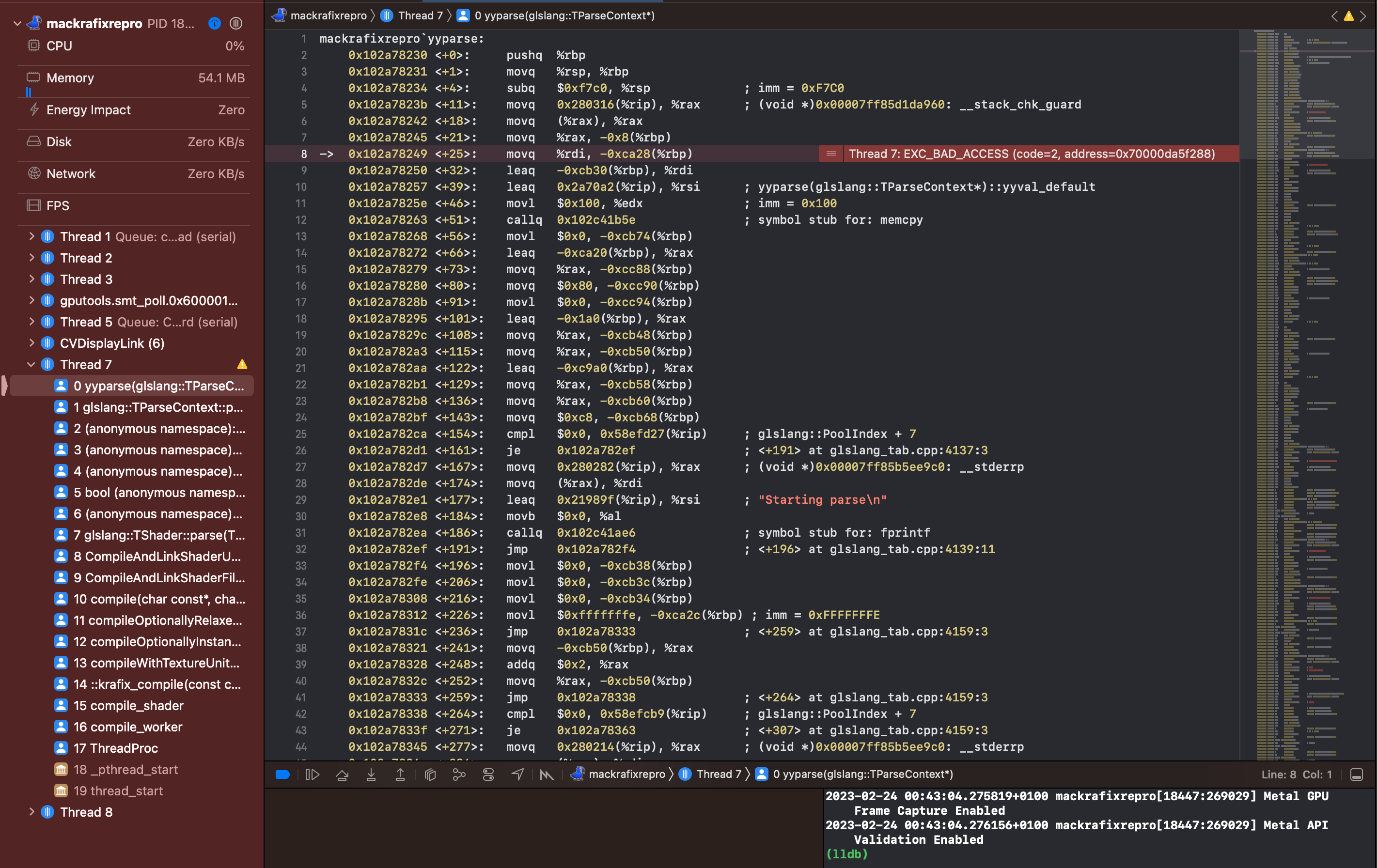Click the EXC_BAD_ACCESS error banner
1377x868 pixels.
point(1029,153)
